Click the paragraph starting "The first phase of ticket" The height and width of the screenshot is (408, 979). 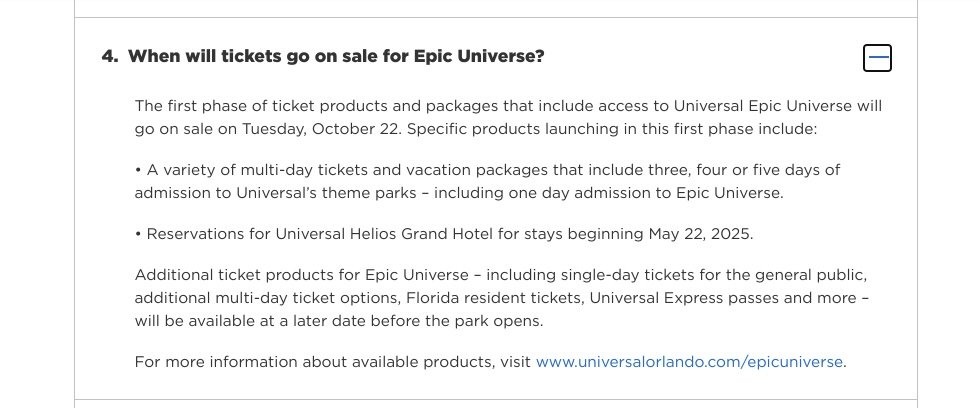coord(508,117)
